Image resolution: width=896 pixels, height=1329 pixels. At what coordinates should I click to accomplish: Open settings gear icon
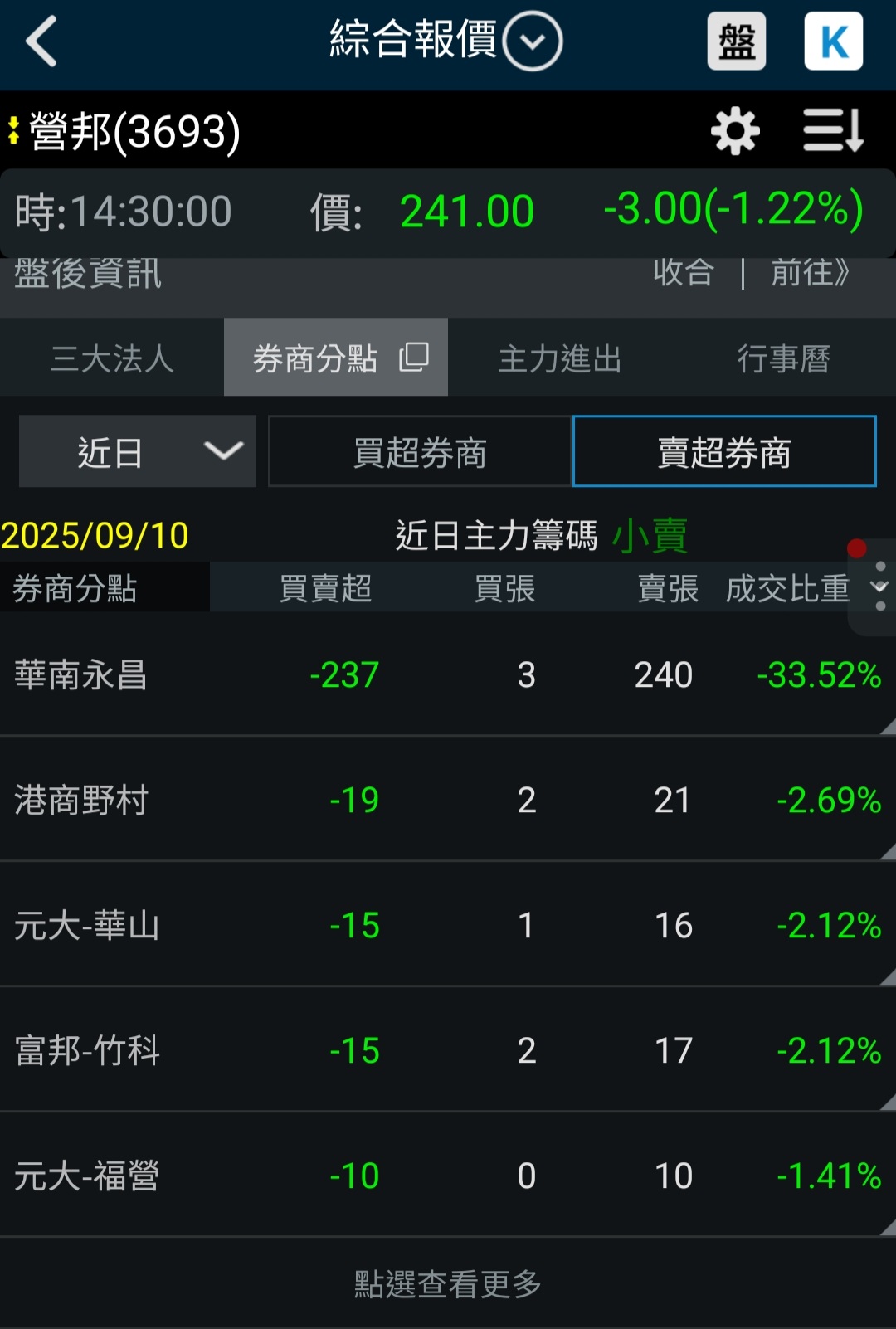click(x=735, y=131)
